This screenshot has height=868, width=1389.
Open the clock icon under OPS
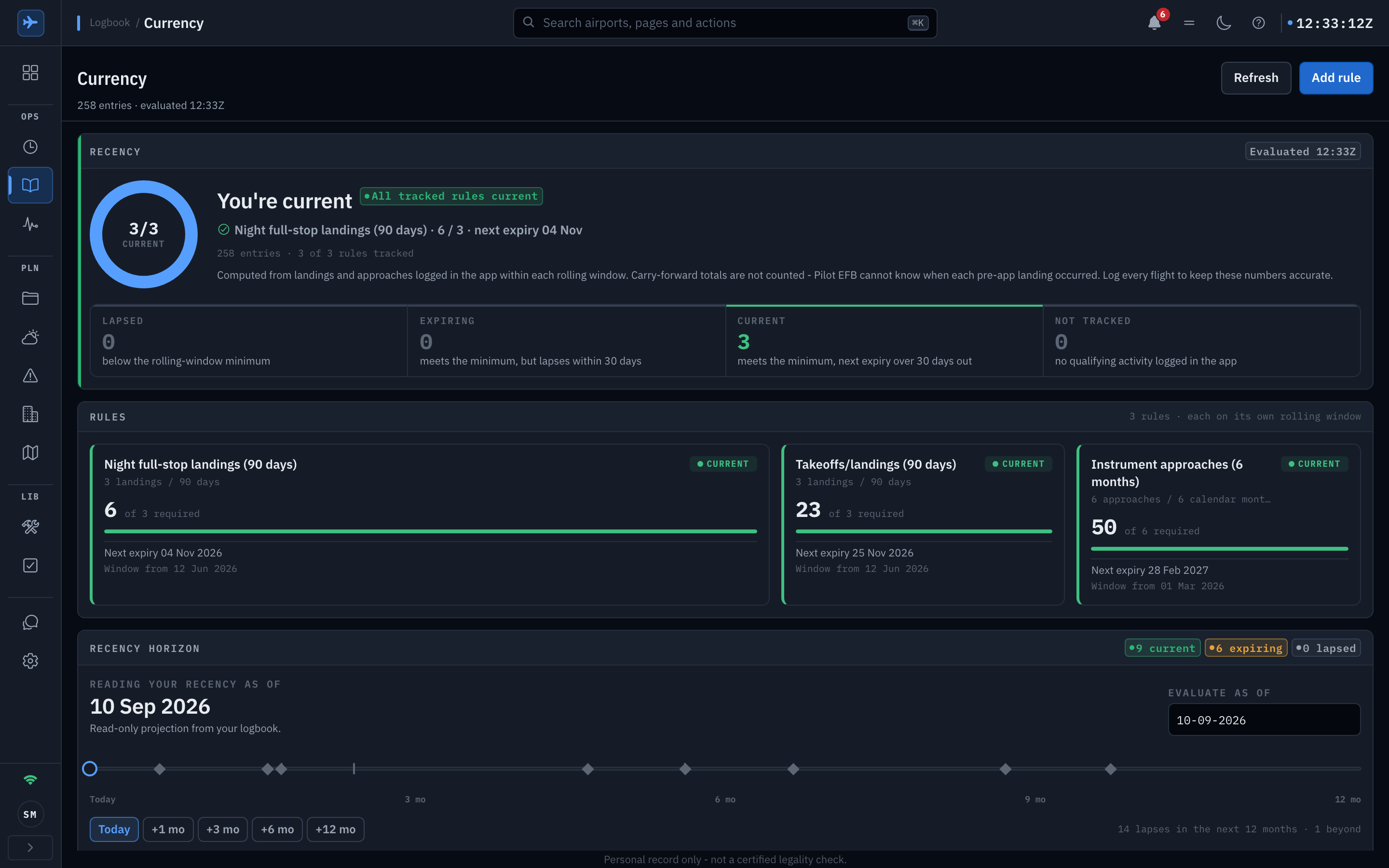tap(30, 147)
